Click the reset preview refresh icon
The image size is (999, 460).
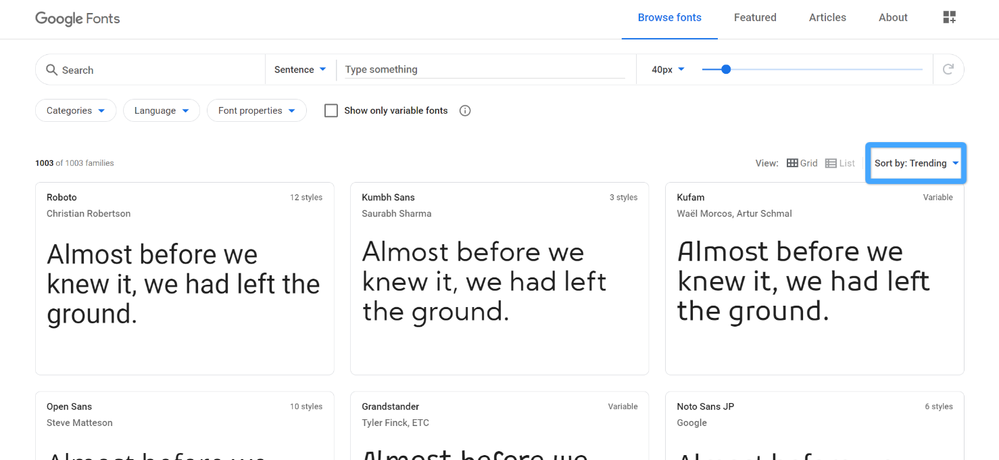[x=948, y=69]
